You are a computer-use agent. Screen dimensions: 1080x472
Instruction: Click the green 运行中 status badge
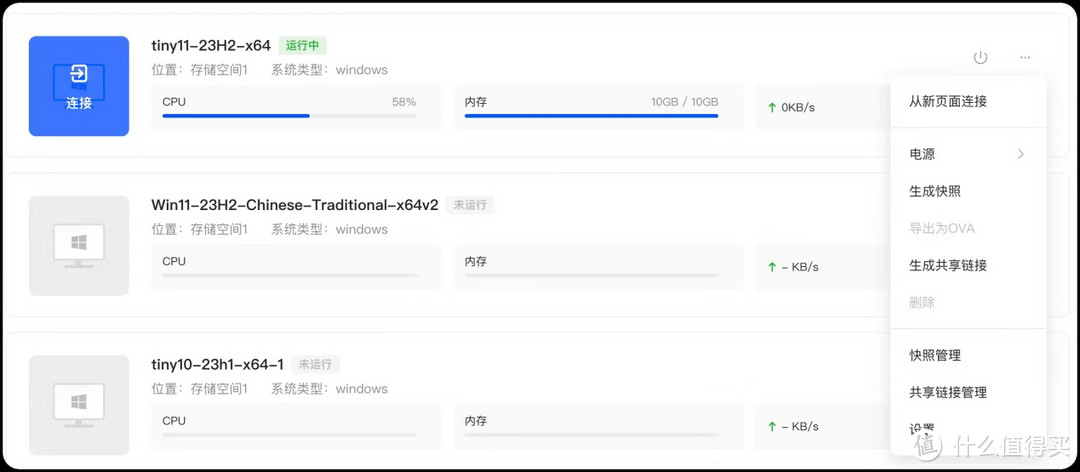click(302, 45)
